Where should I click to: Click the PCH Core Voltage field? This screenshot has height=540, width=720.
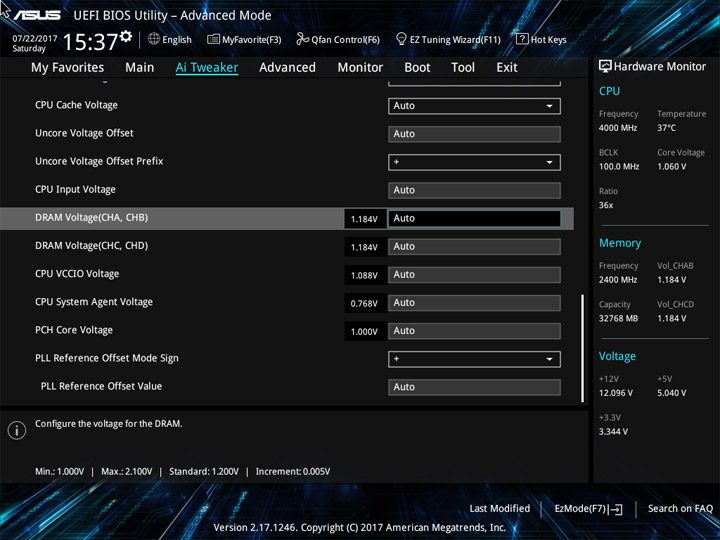[x=474, y=331]
